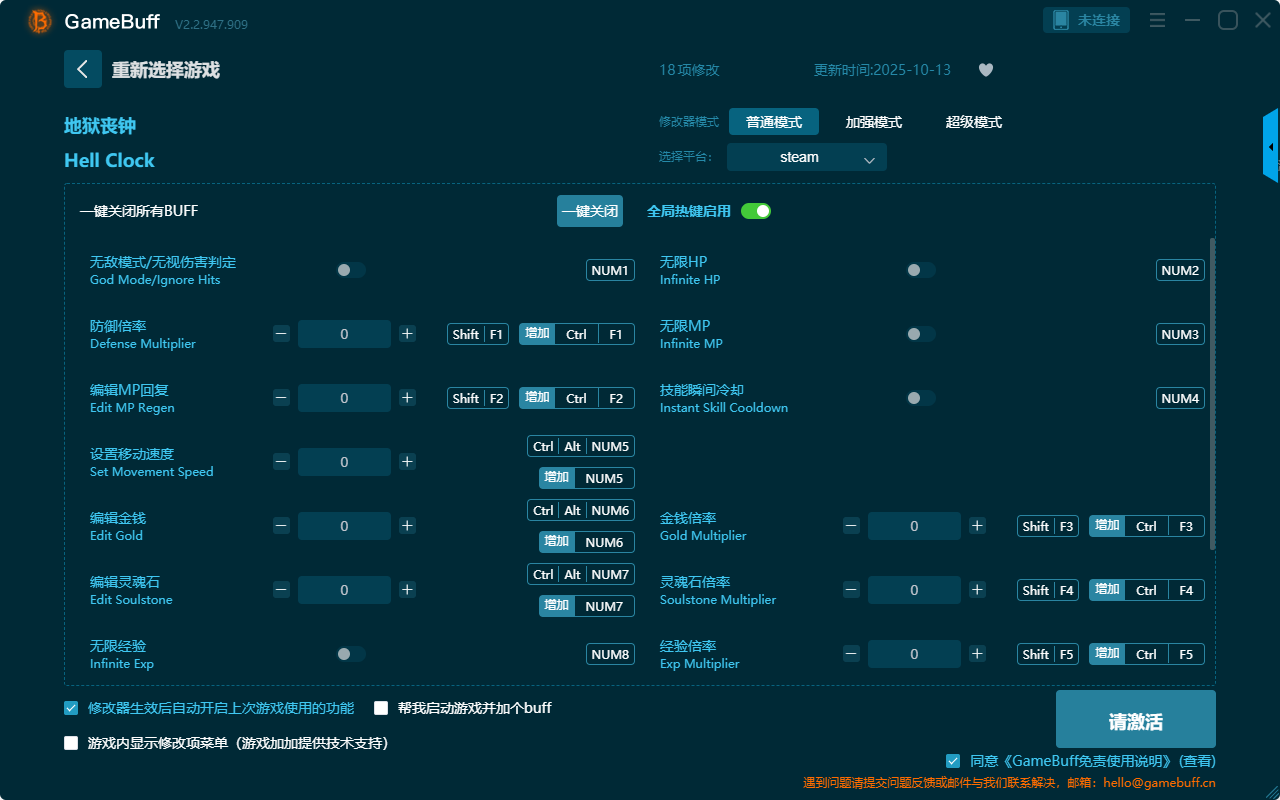
Task: Select the 超级模式 super mode tab
Action: click(973, 122)
